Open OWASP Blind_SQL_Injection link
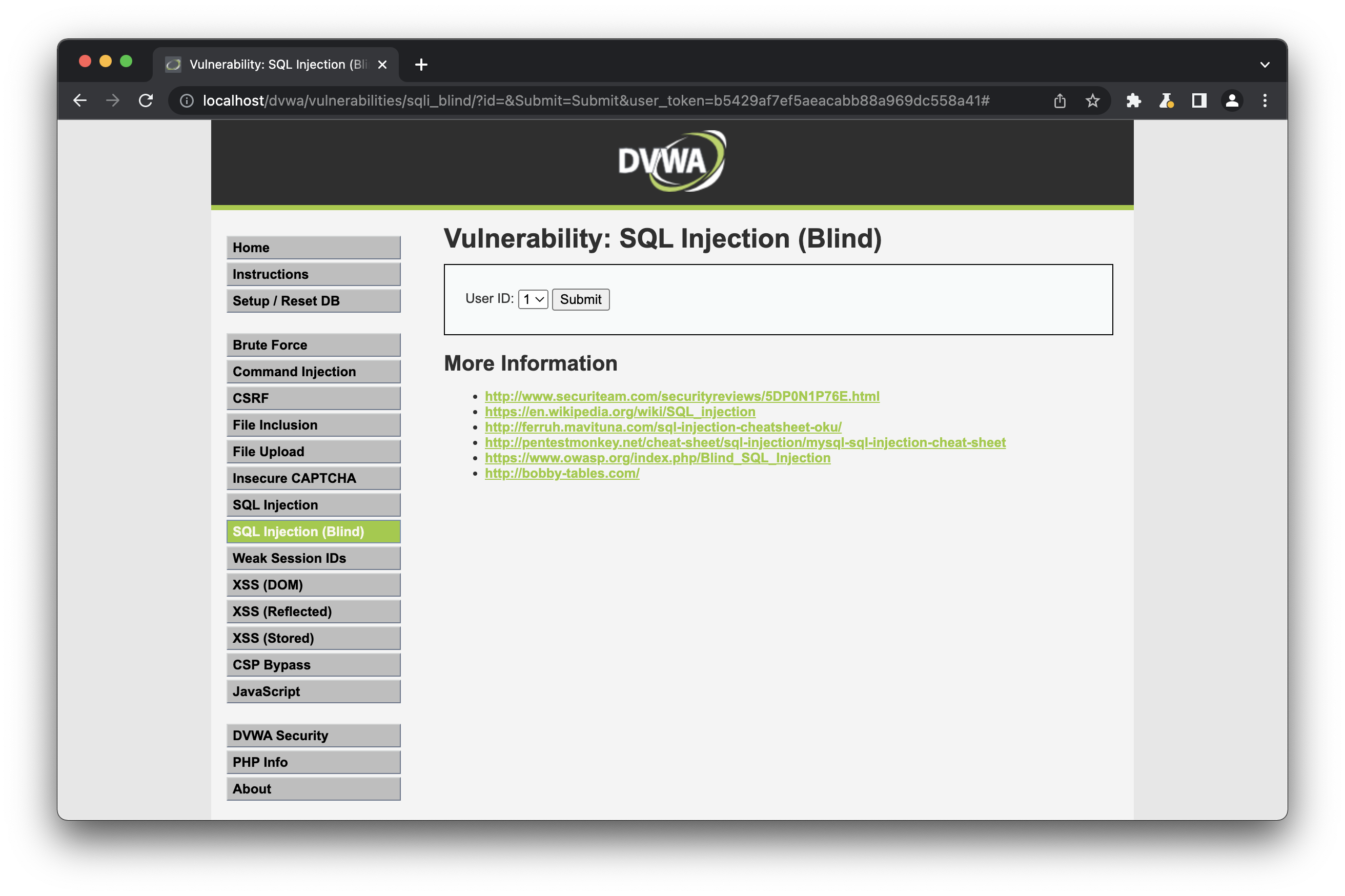This screenshot has height=896, width=1345. 658,458
